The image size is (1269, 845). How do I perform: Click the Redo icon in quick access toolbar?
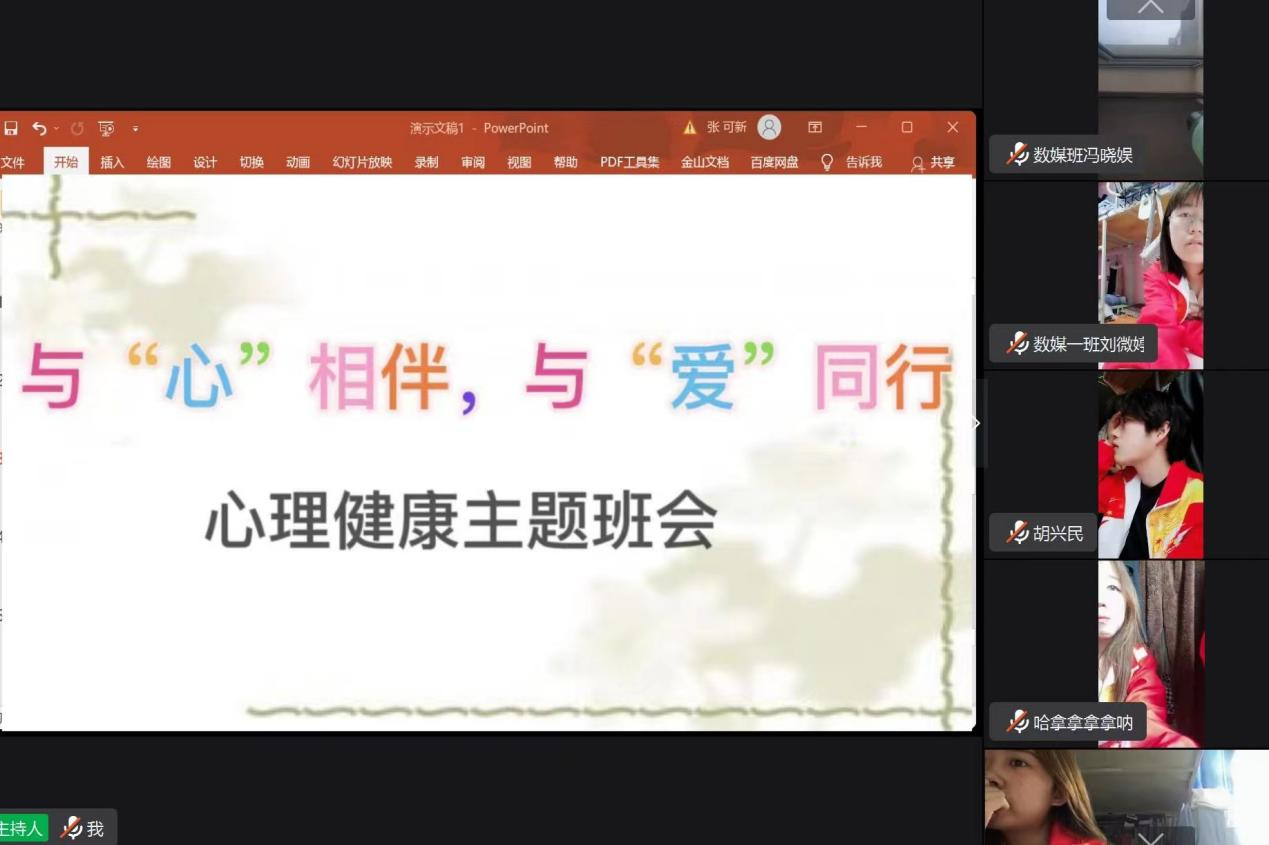(x=77, y=128)
